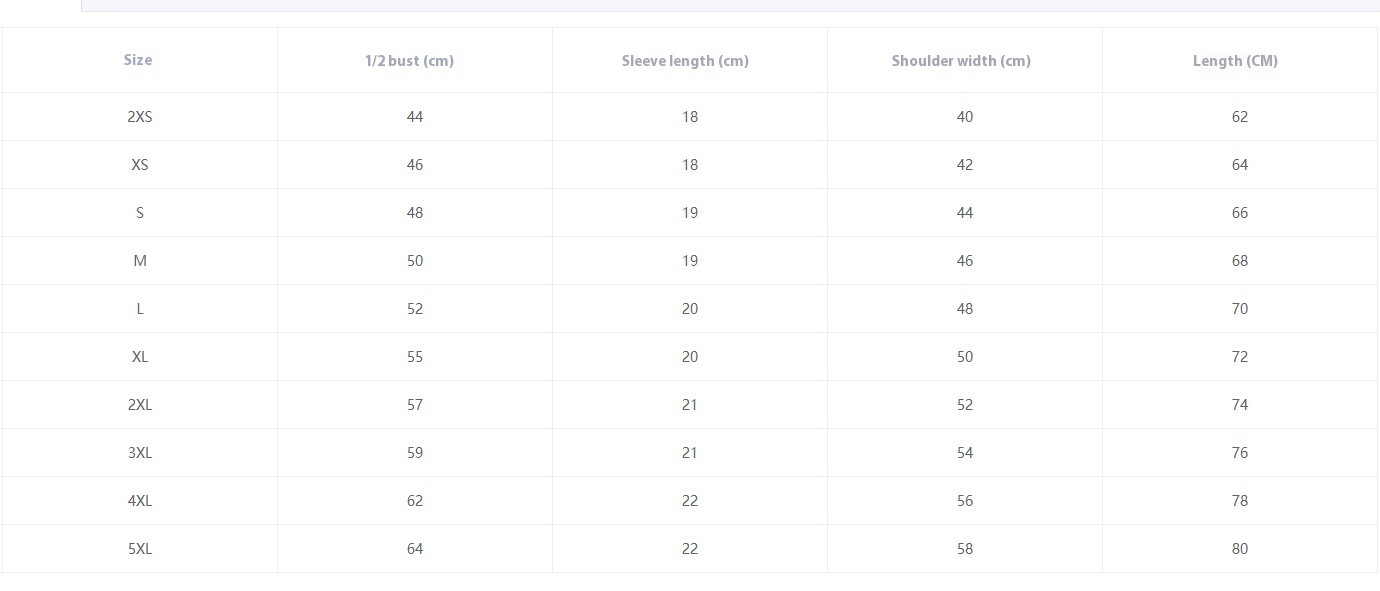1380x591 pixels.
Task: Click the M size row label
Action: (x=140, y=261)
